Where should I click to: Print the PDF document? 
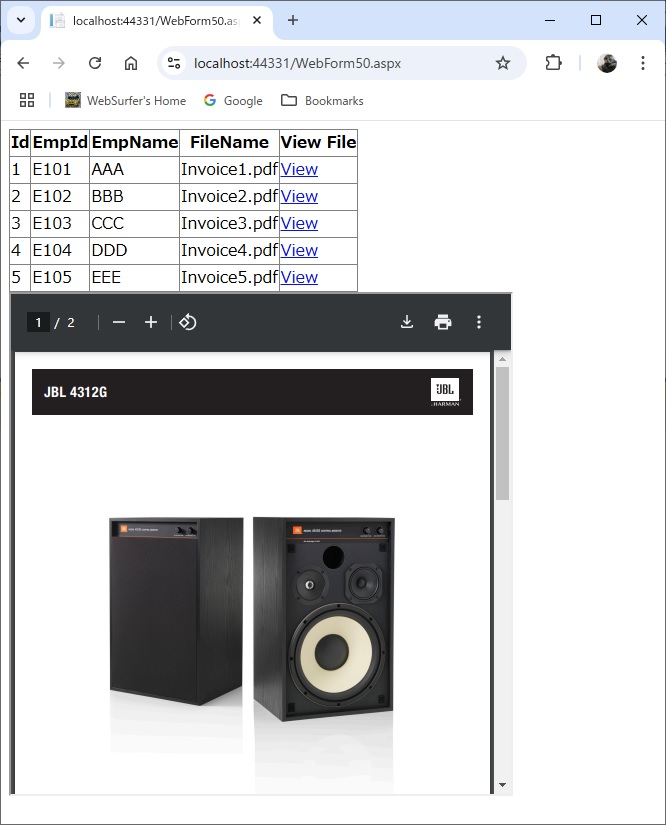[x=443, y=322]
